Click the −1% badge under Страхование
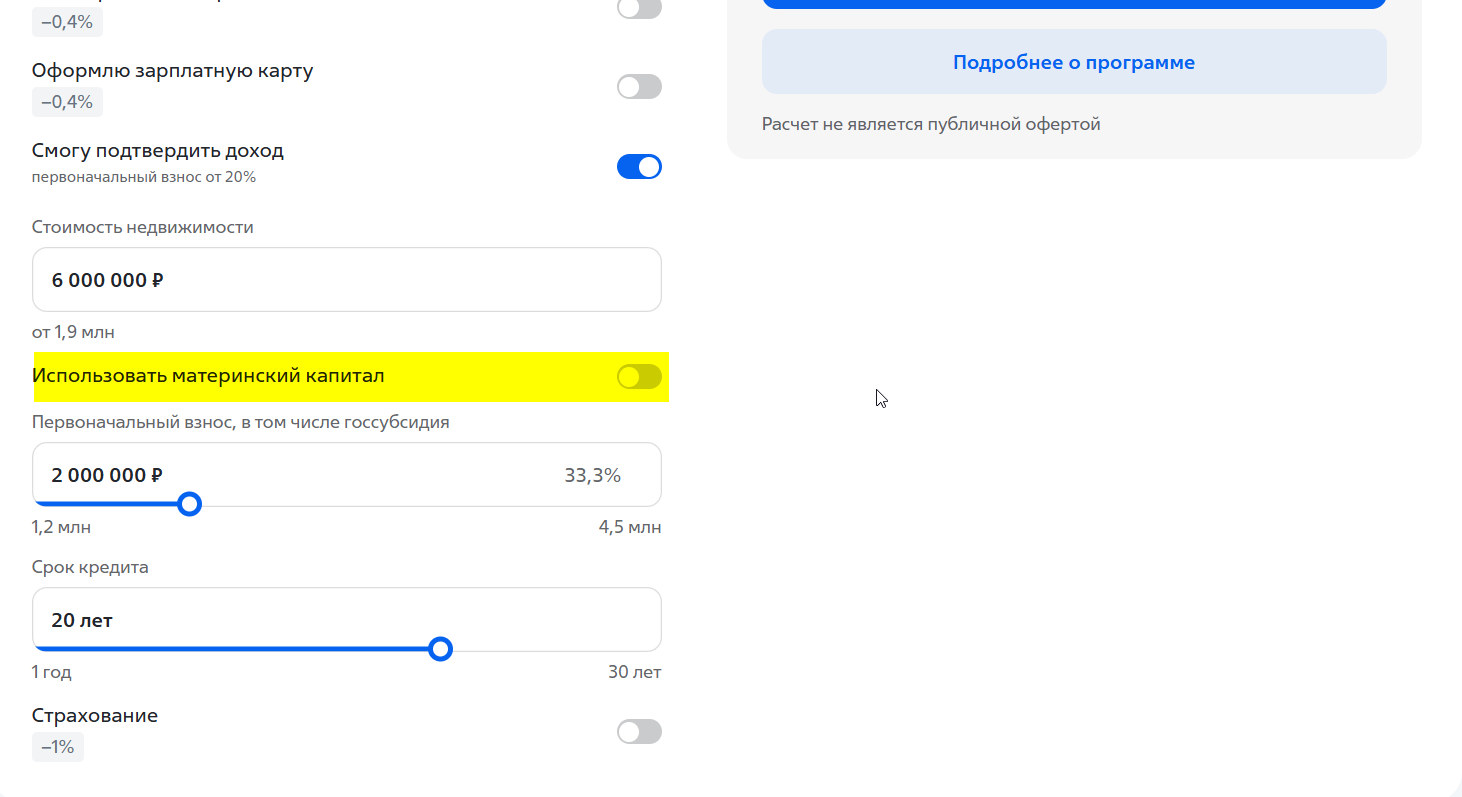The height and width of the screenshot is (797, 1462). (x=58, y=747)
